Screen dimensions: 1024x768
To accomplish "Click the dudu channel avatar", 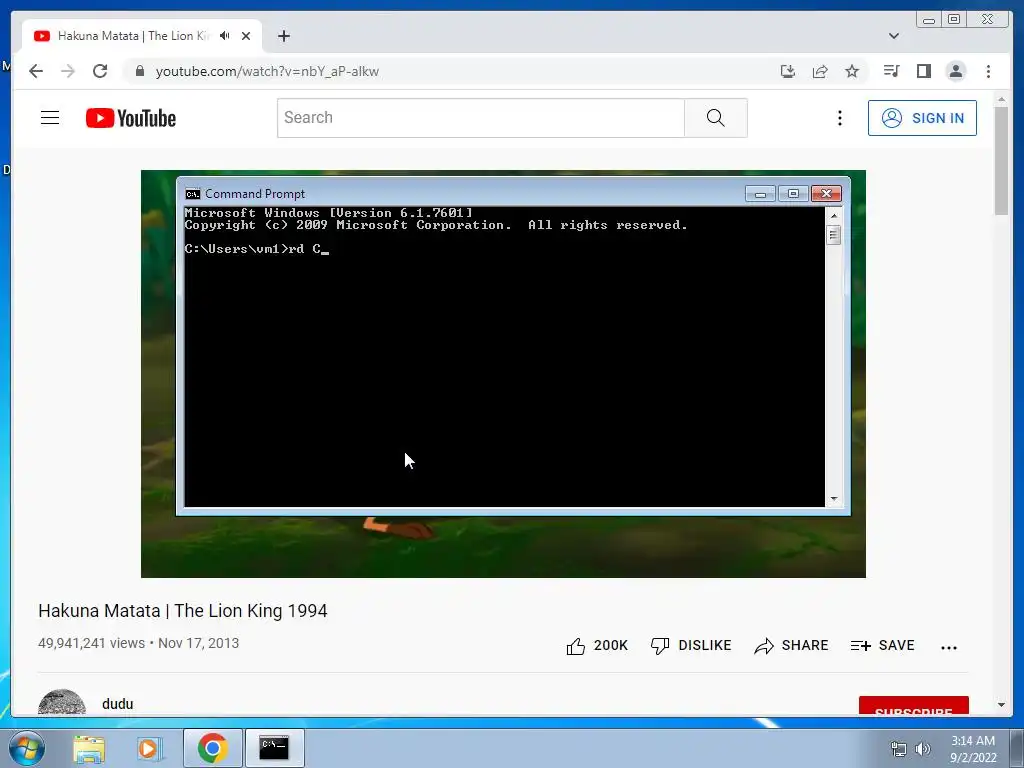I will click(61, 703).
